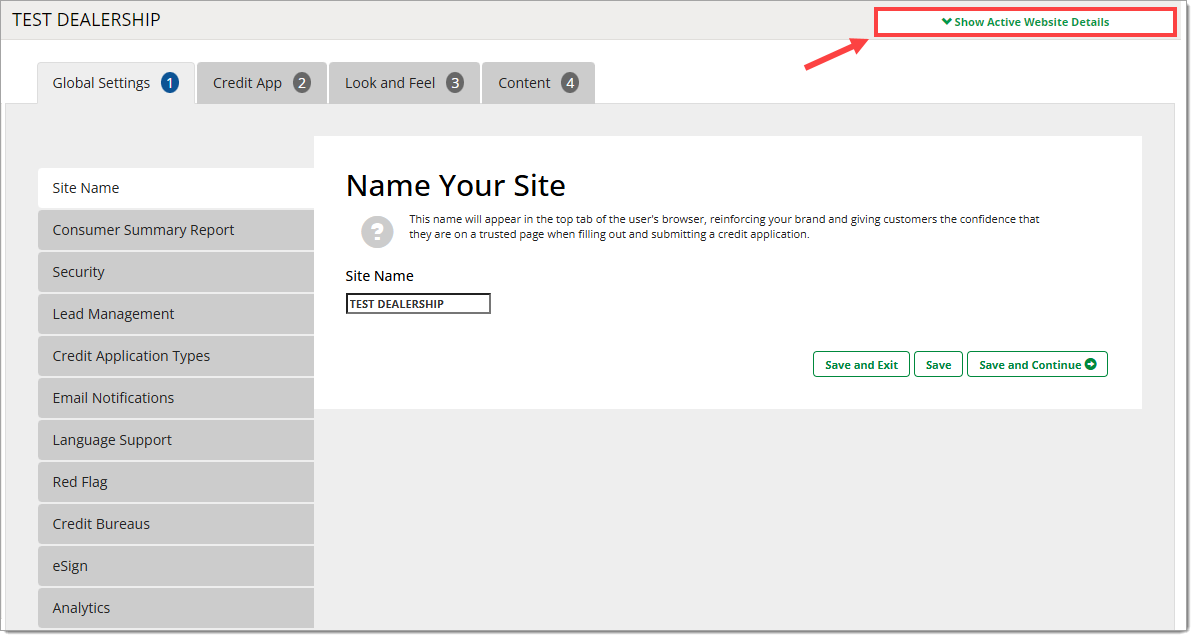Select Credit Bureaus in sidebar
The height and width of the screenshot is (638, 1194).
click(x=175, y=524)
